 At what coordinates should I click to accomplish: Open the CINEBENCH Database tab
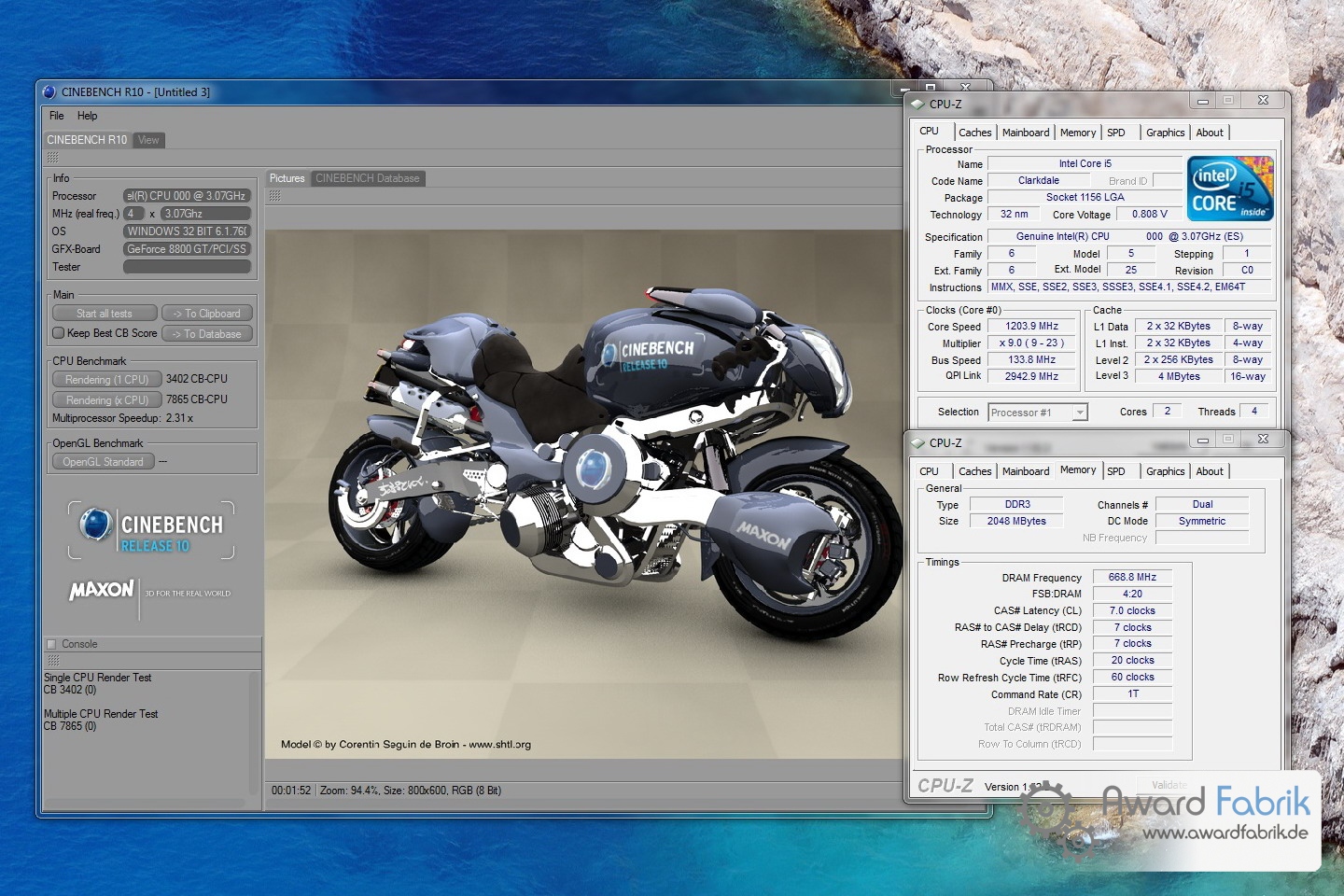368,178
